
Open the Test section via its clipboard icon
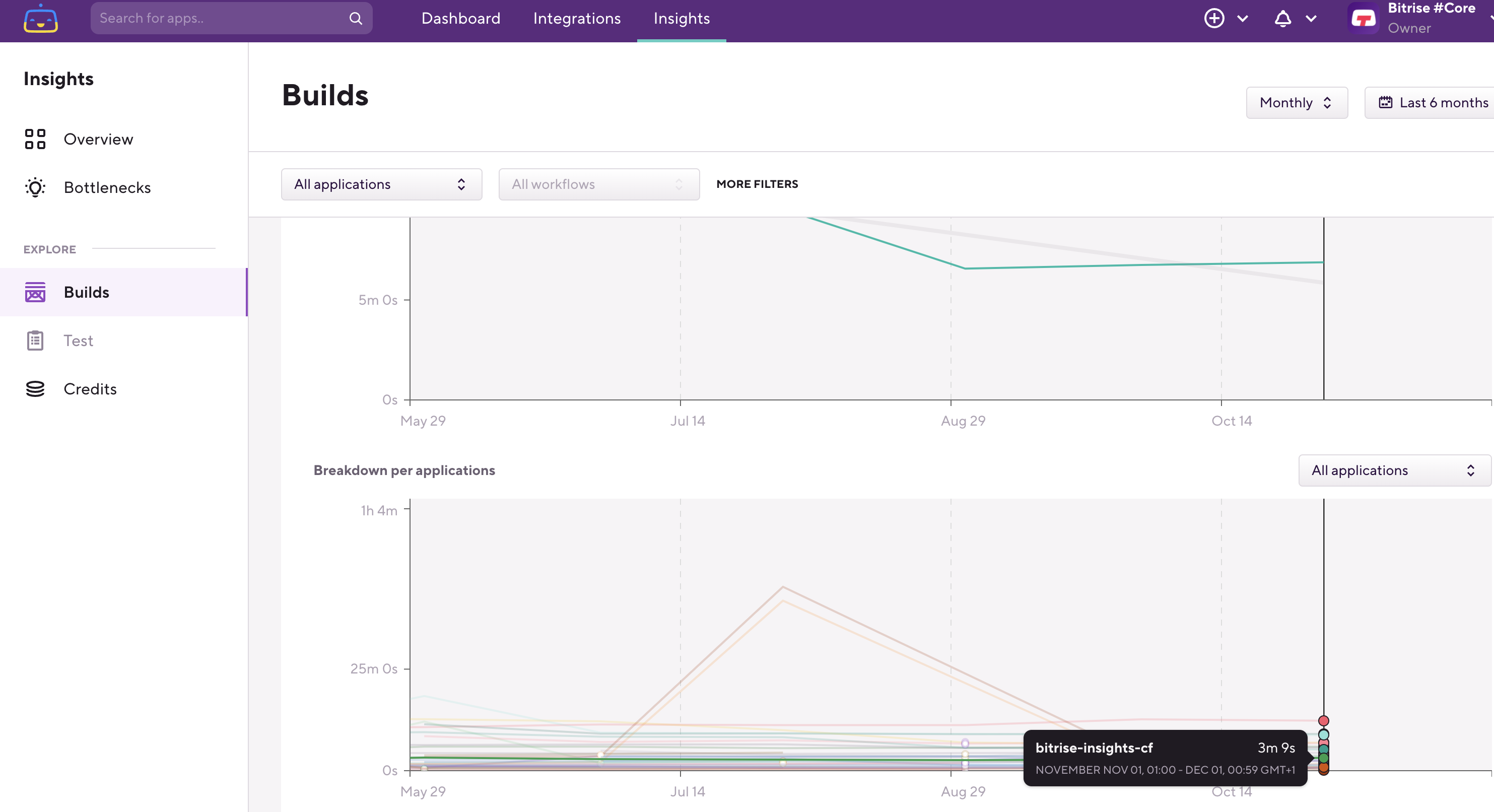coord(35,341)
